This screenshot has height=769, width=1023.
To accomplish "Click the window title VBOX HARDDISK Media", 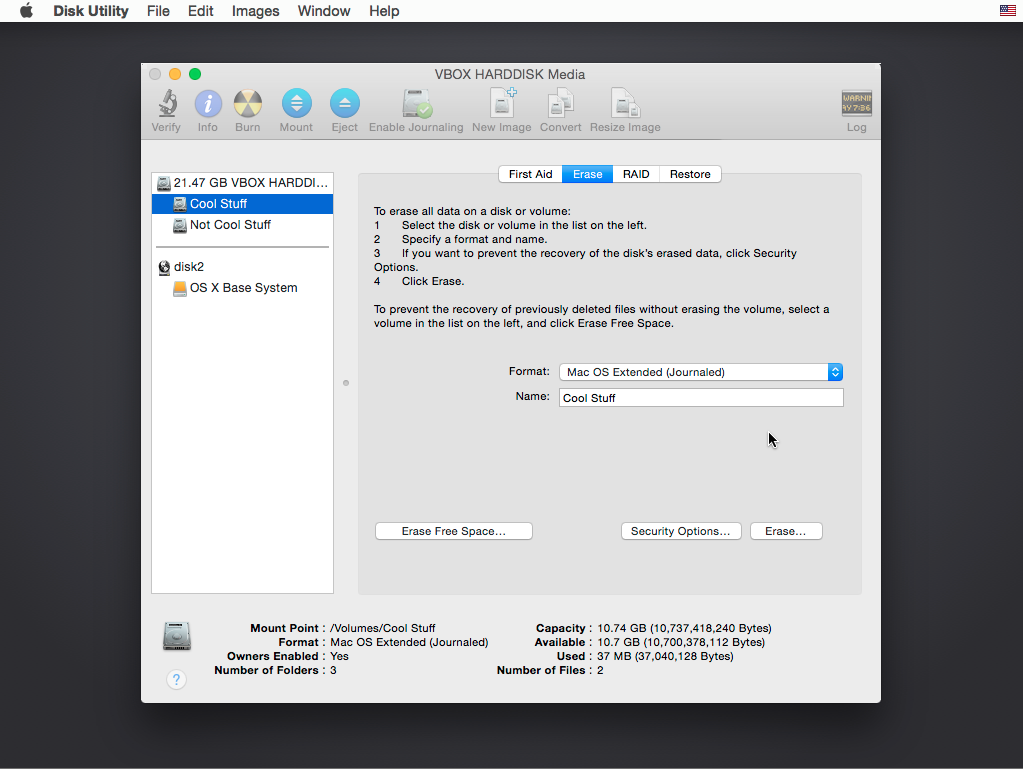I will (510, 74).
